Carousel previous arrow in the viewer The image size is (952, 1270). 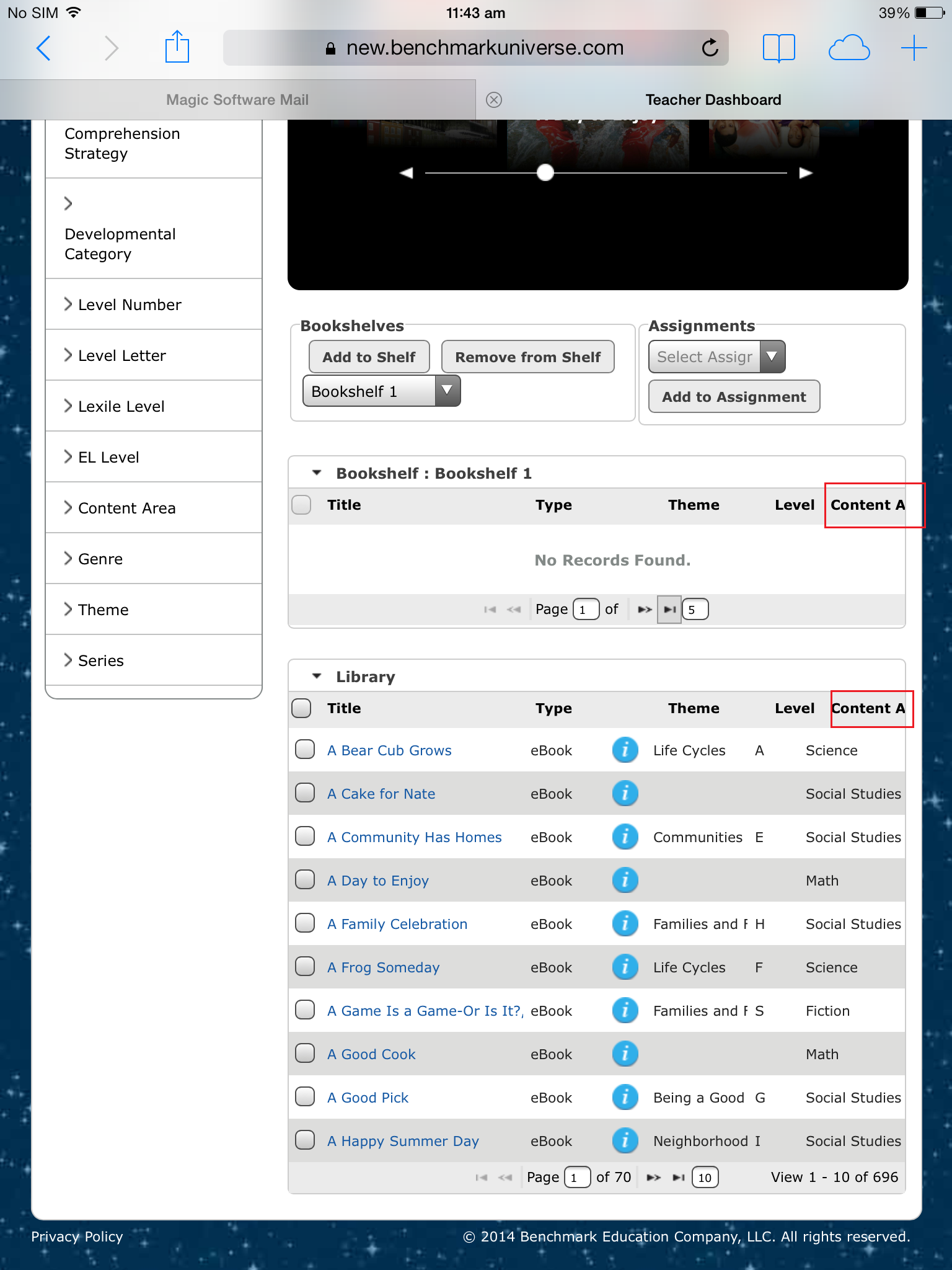[407, 173]
